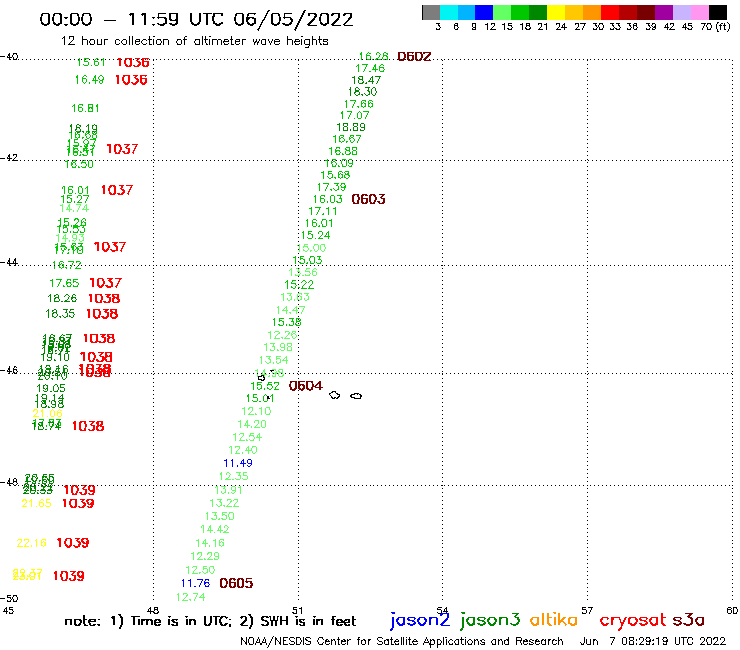The height and width of the screenshot is (650, 740).
Task: Click the yellow 24 ft legend swatch
Action: coord(556,12)
